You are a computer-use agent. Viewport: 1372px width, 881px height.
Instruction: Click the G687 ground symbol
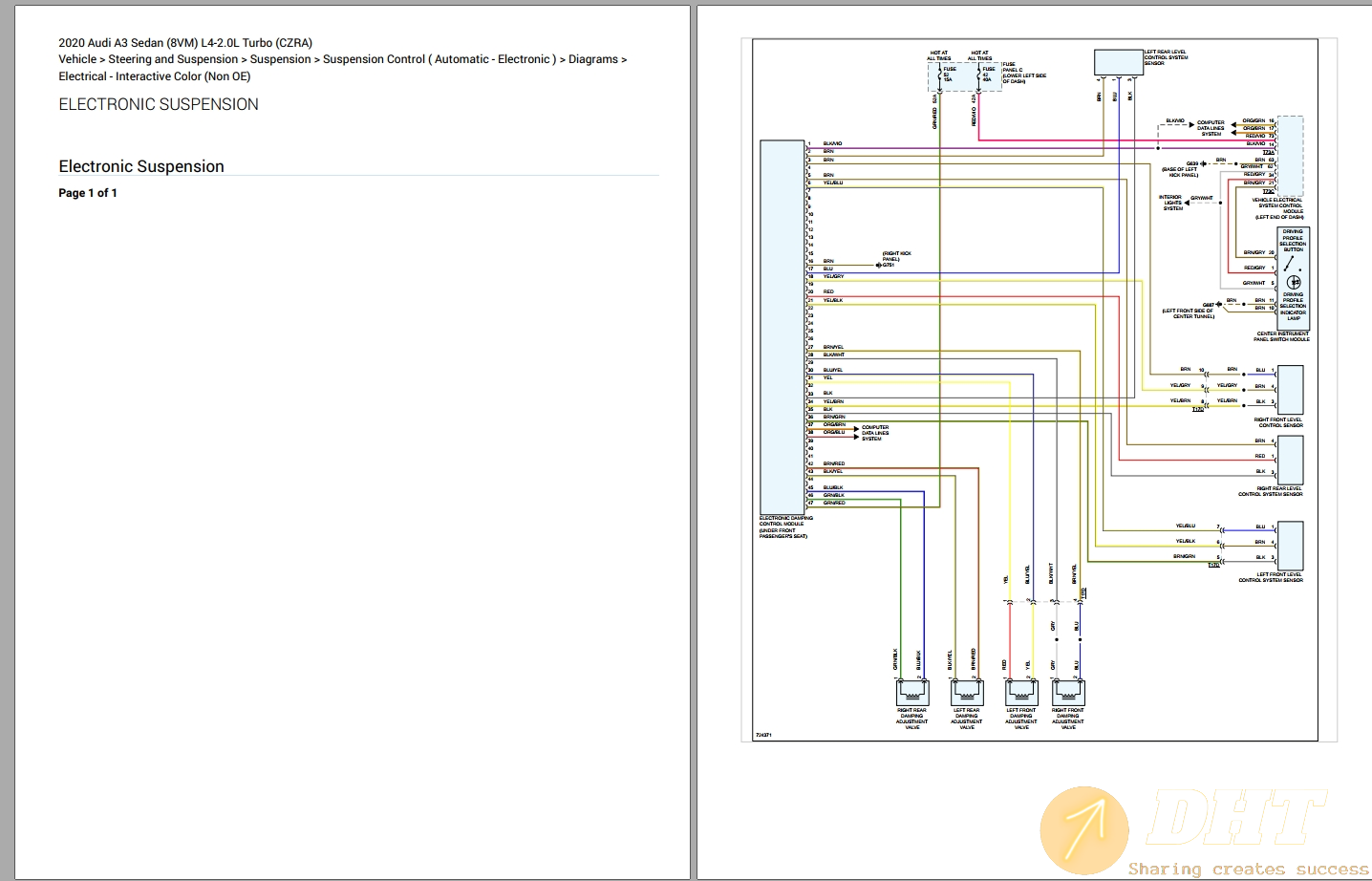1220,305
